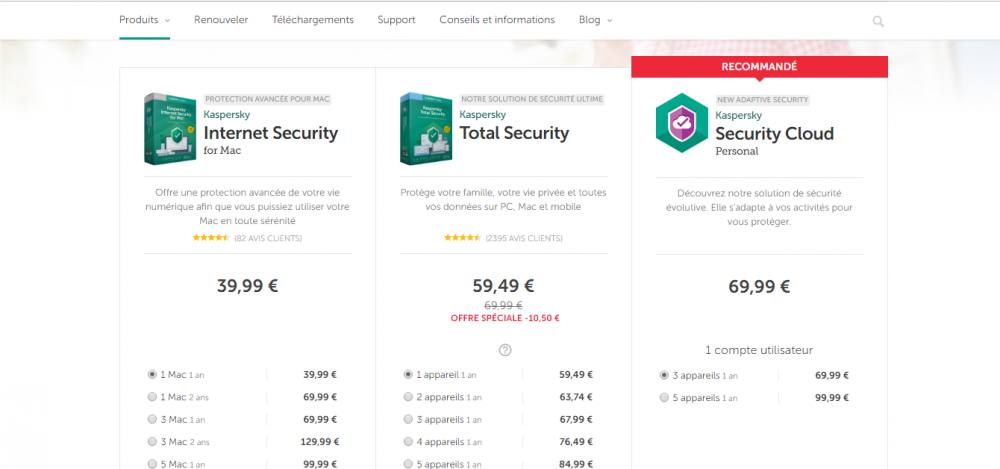Image resolution: width=1000 pixels, height=469 pixels.
Task: Select the 1 Mac 2 ans option
Action: point(152,397)
